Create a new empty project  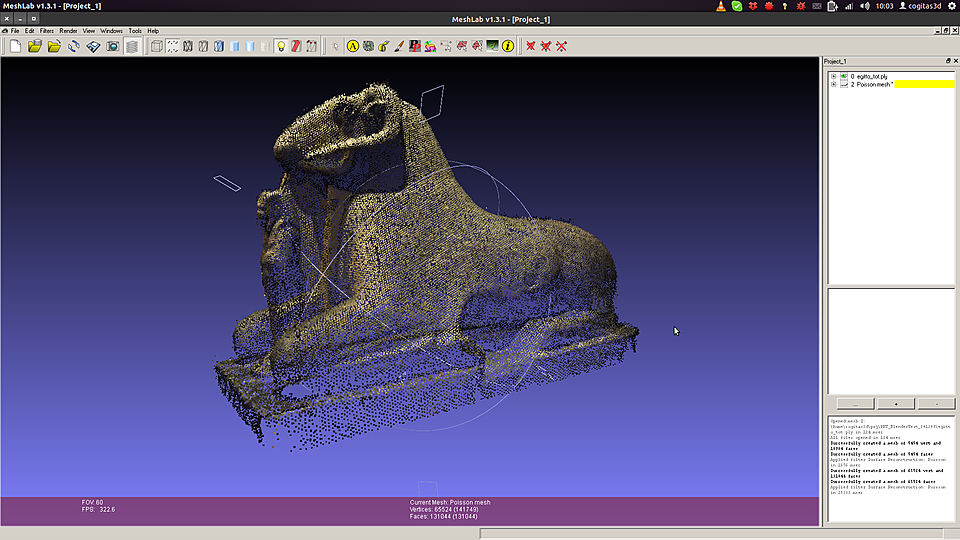15,46
